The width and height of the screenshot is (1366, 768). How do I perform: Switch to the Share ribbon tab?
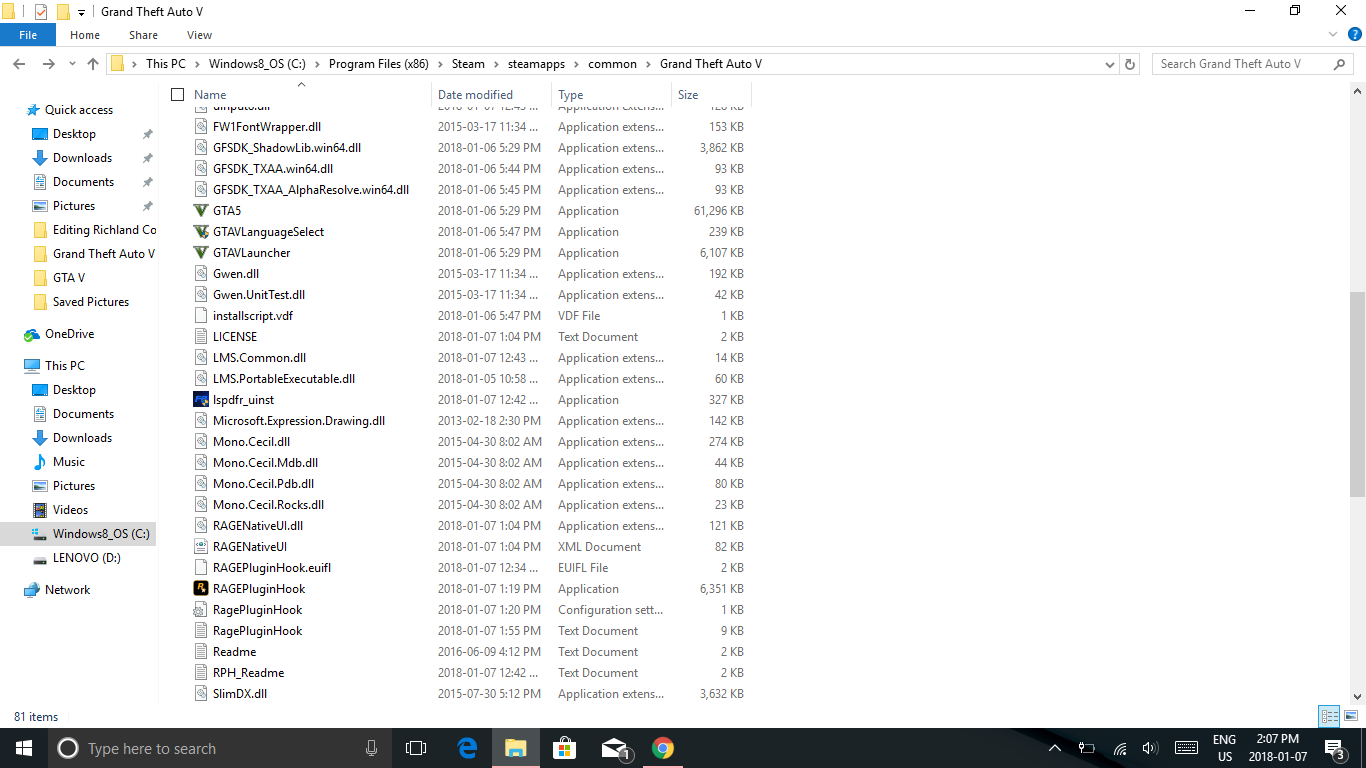click(x=143, y=35)
